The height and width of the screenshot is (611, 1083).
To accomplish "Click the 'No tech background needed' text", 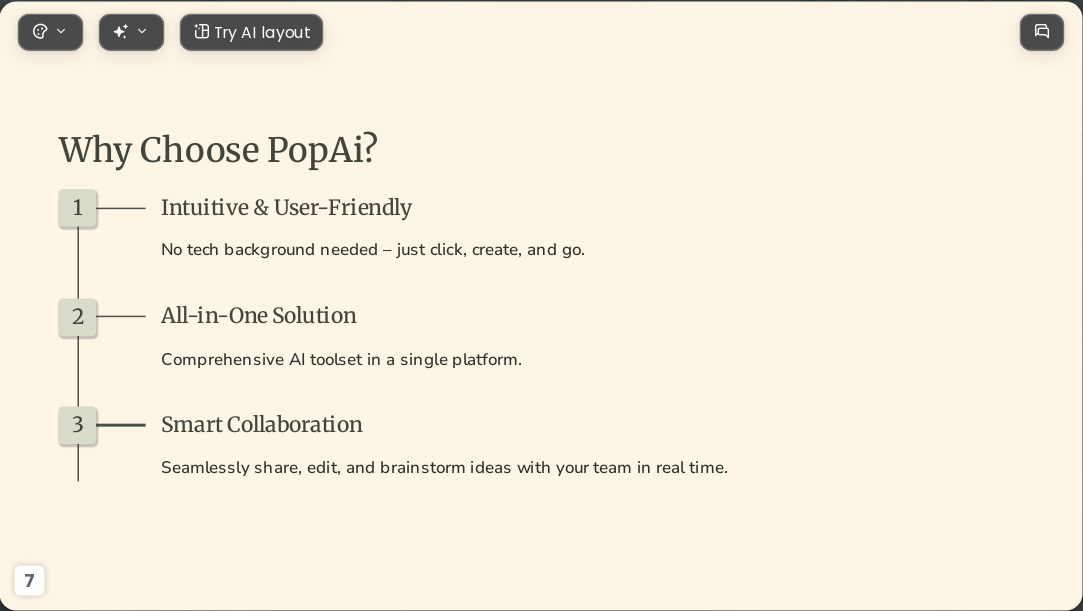I will pos(373,250).
